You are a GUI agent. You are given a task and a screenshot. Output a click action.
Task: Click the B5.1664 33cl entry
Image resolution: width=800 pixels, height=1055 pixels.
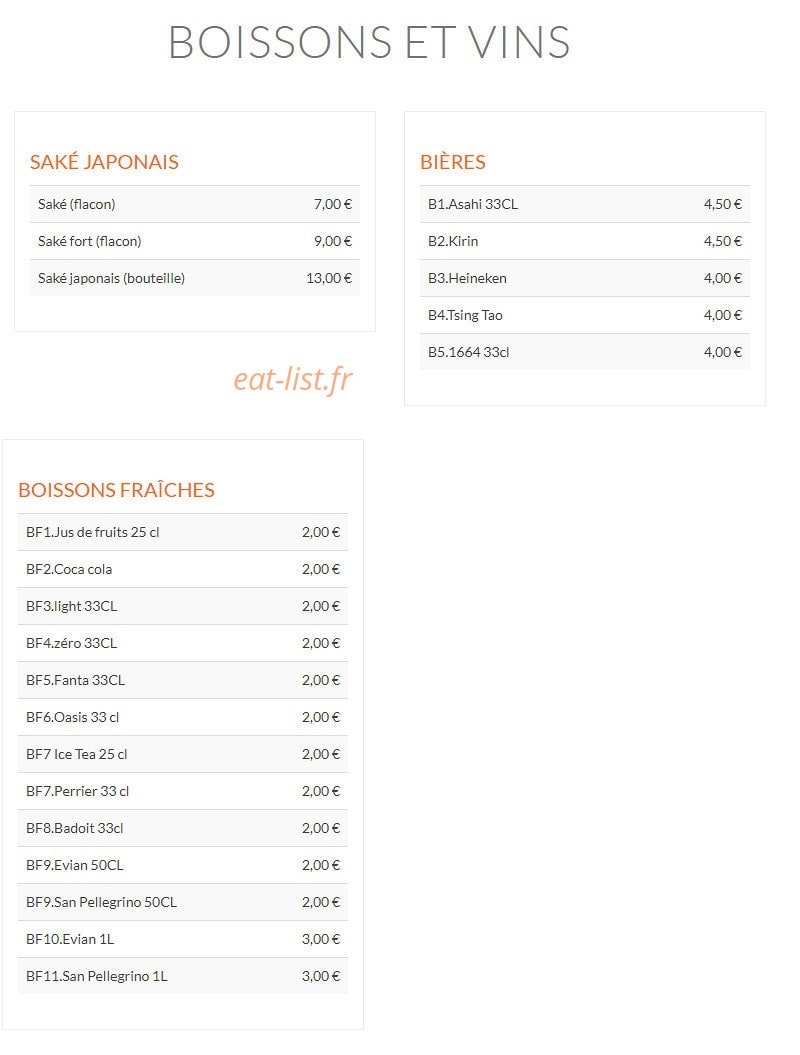point(585,352)
